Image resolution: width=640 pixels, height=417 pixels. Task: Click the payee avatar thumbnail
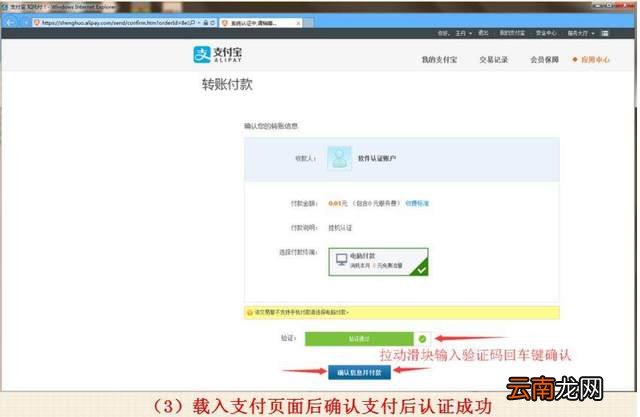(x=339, y=158)
